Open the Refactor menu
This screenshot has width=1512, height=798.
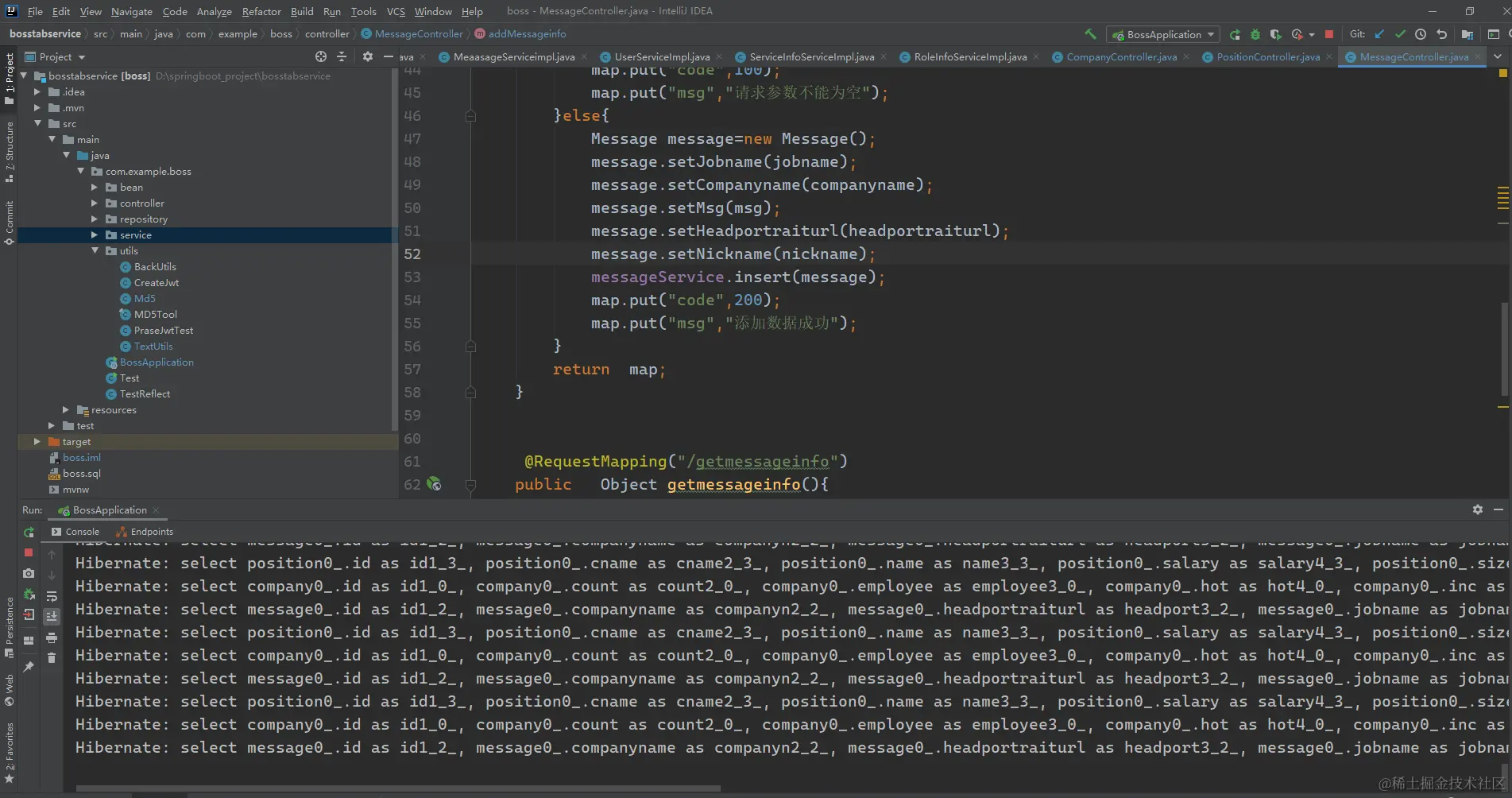click(x=261, y=11)
